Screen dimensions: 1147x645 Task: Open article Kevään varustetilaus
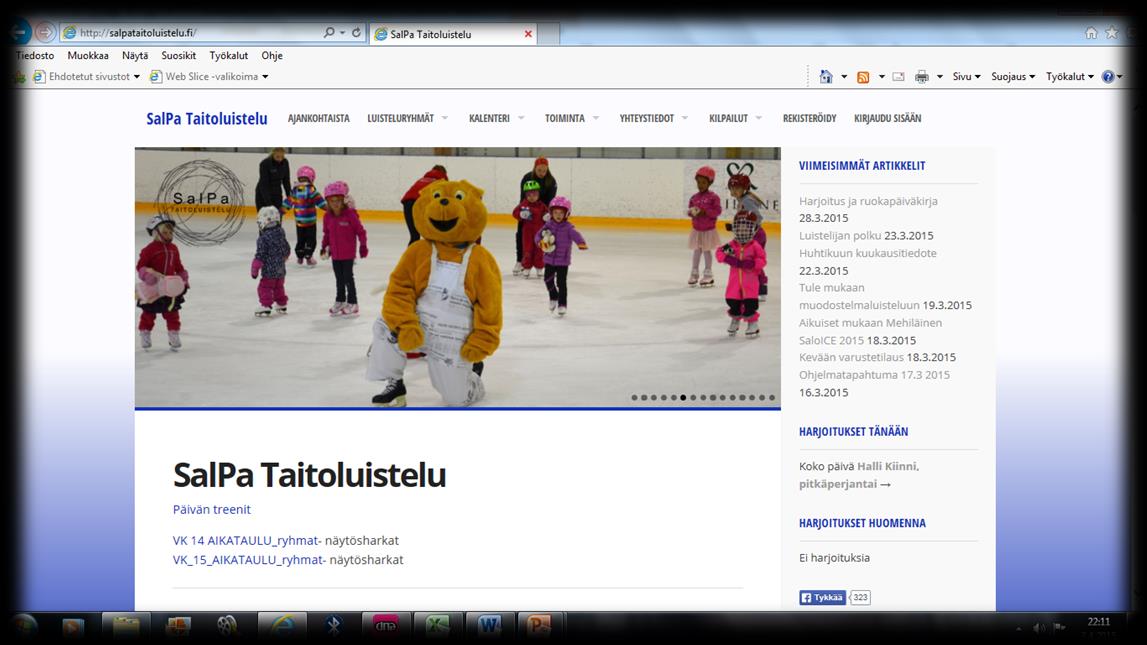click(851, 358)
